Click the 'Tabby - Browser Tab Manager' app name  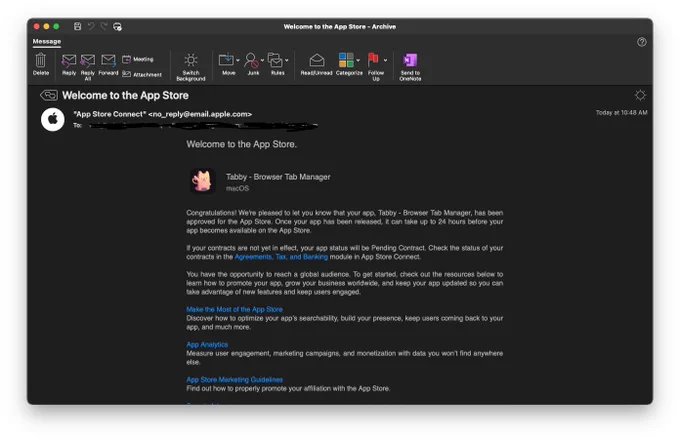[x=278, y=177]
